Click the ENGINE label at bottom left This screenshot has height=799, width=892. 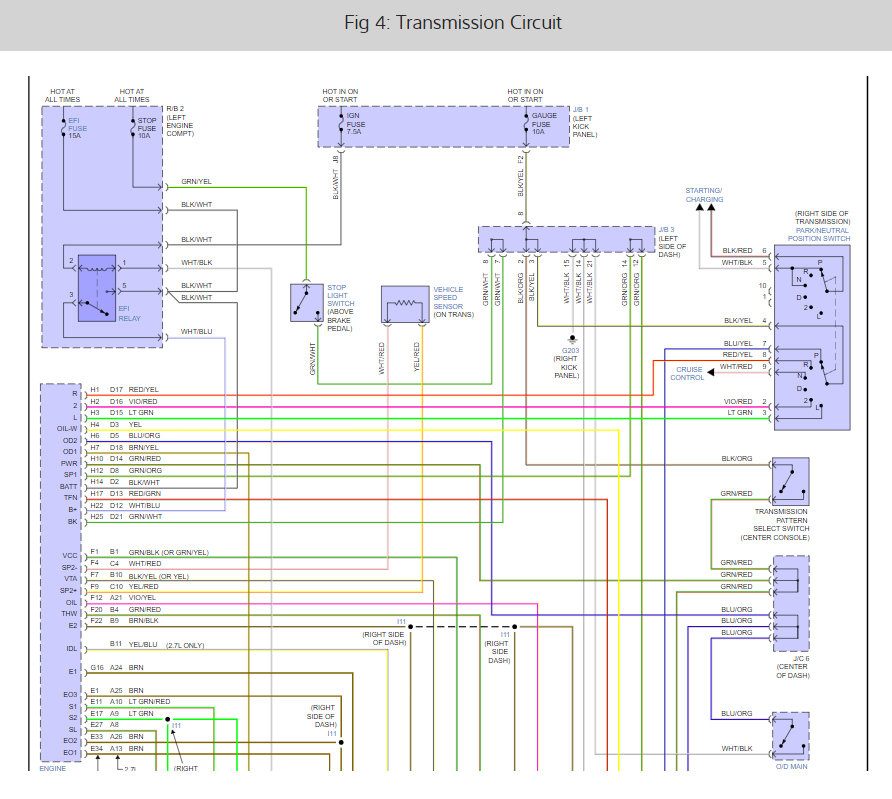tap(52, 768)
